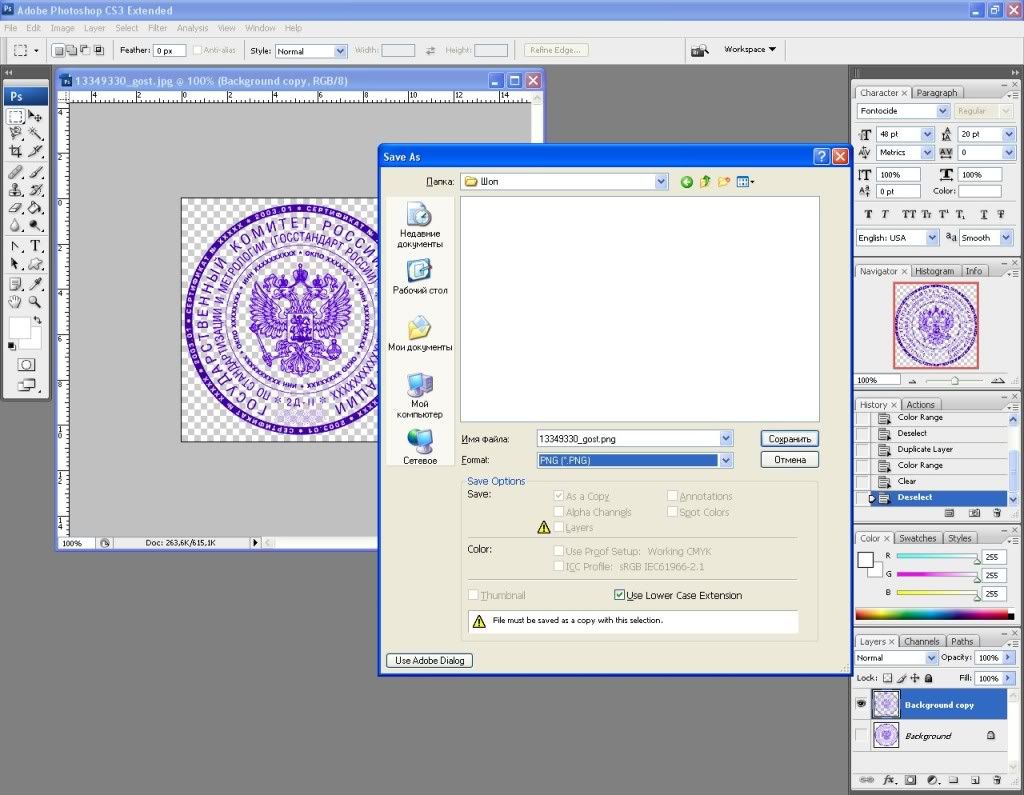Open the Workspace dropdown menu
The height and width of the screenshot is (795, 1024).
coord(750,50)
